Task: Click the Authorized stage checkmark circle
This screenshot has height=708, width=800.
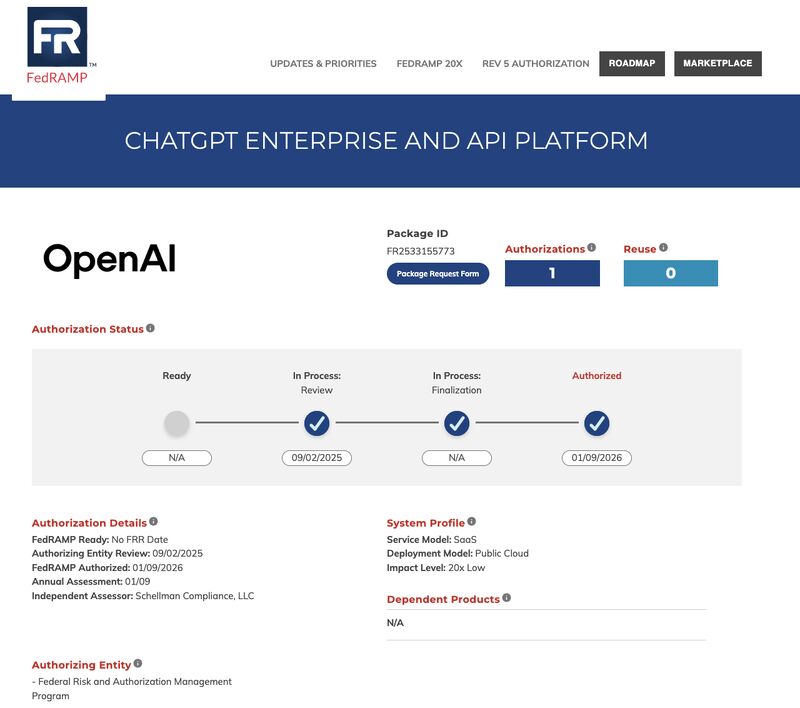Action: (x=597, y=424)
